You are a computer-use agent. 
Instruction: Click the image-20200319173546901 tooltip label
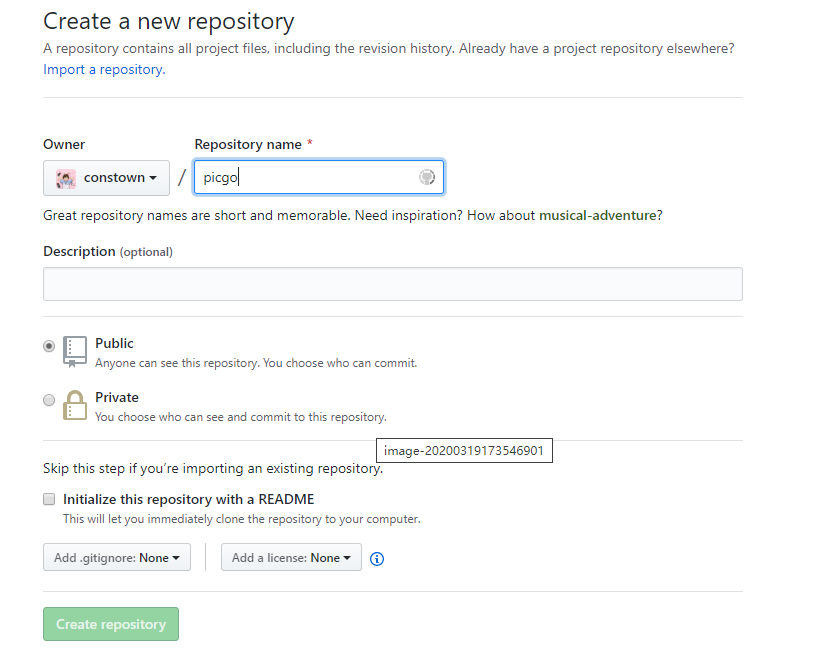pos(464,451)
